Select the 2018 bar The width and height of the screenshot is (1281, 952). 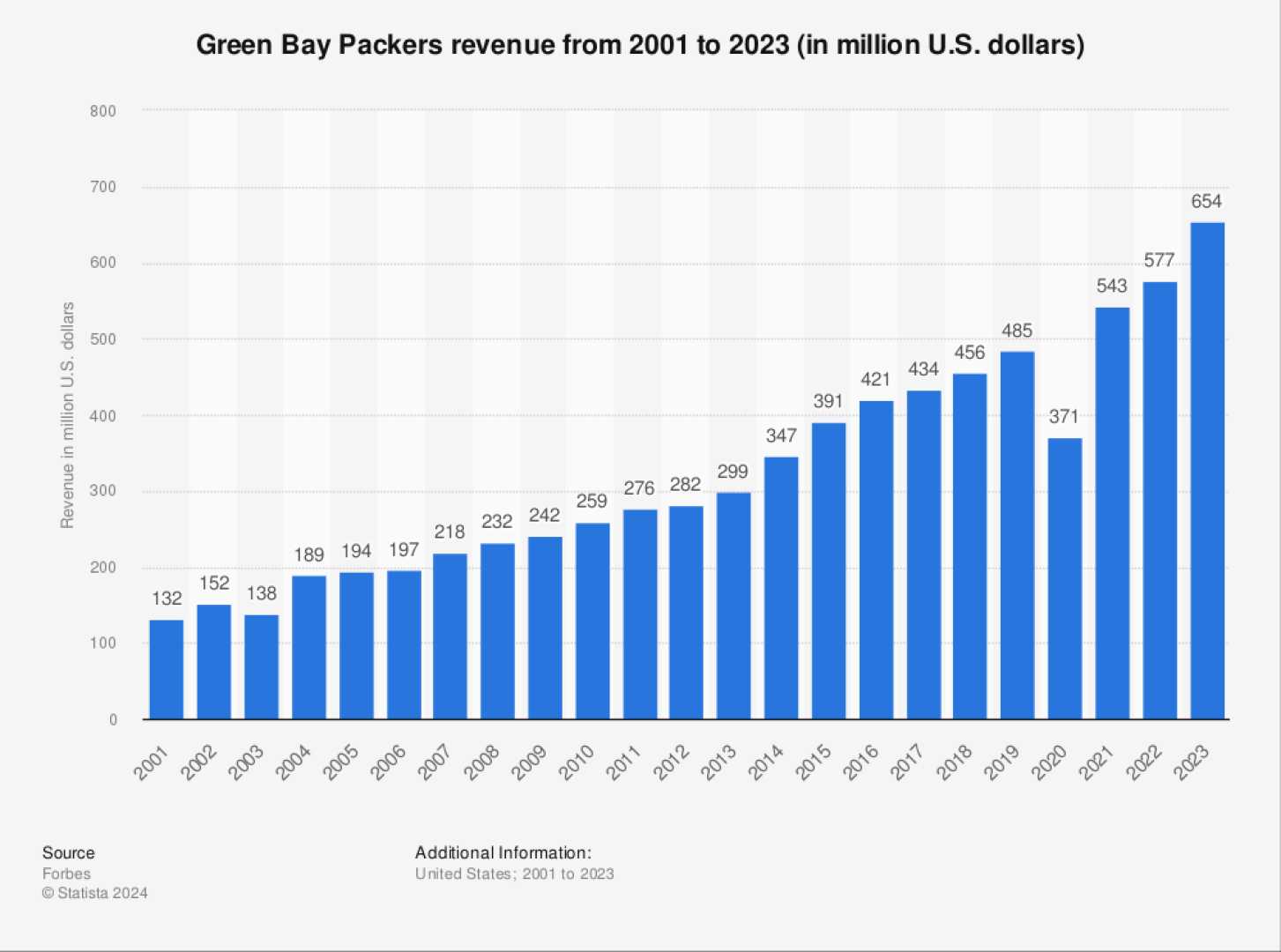[971, 547]
